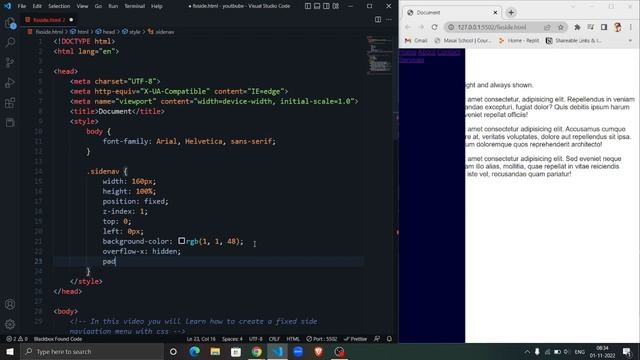Open the activity bar icon below Extensions
The image size is (640, 360).
(x=10, y=122)
